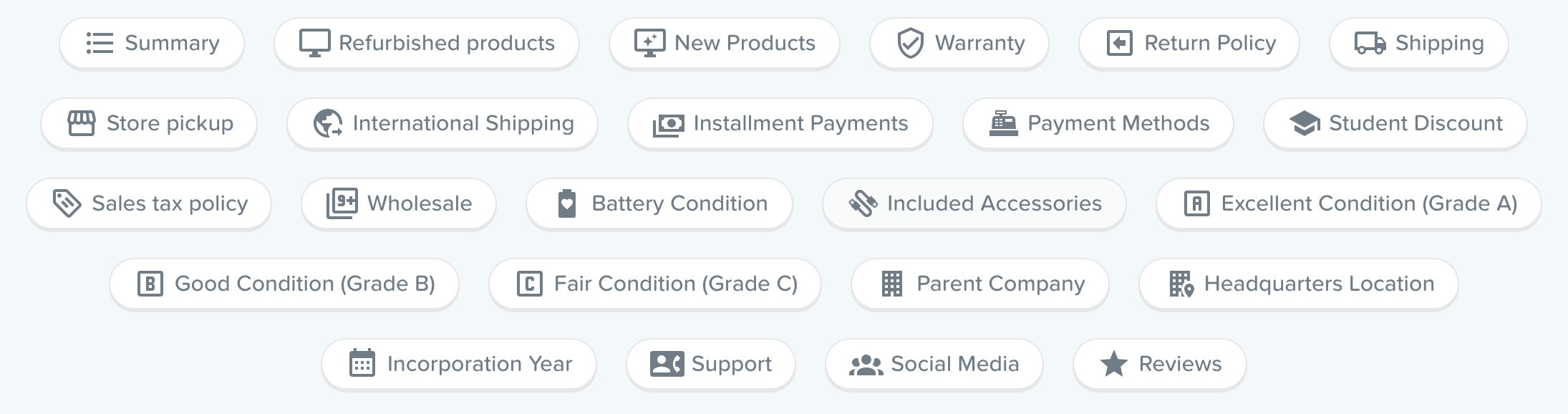
Task: Click the International Shipping globe icon
Action: coord(326,123)
